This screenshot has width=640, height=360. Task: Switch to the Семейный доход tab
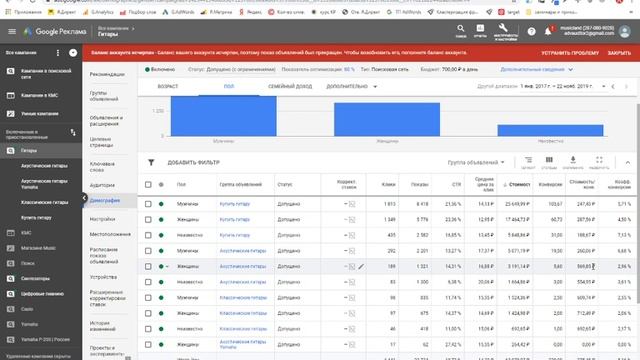290,87
